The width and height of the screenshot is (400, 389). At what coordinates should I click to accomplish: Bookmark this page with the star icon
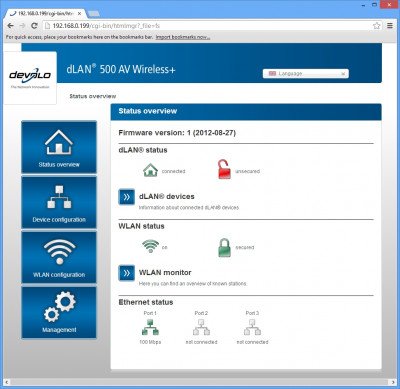377,26
